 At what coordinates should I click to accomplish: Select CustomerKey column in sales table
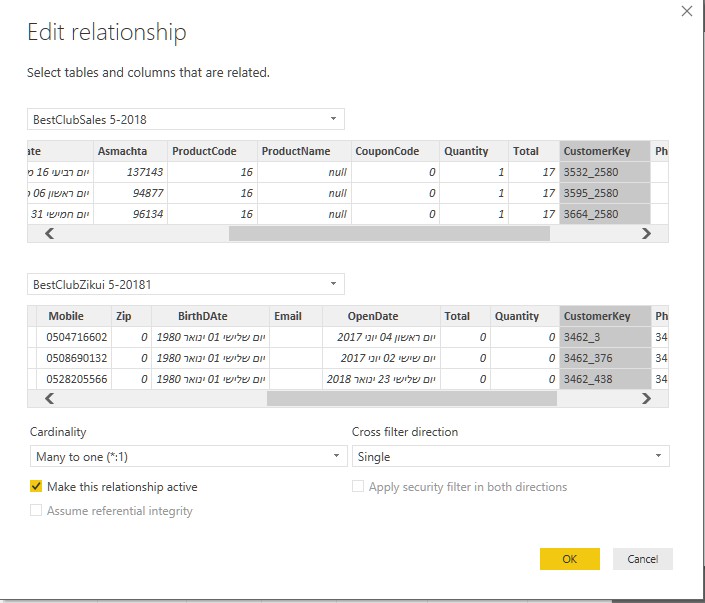pyautogui.click(x=605, y=151)
